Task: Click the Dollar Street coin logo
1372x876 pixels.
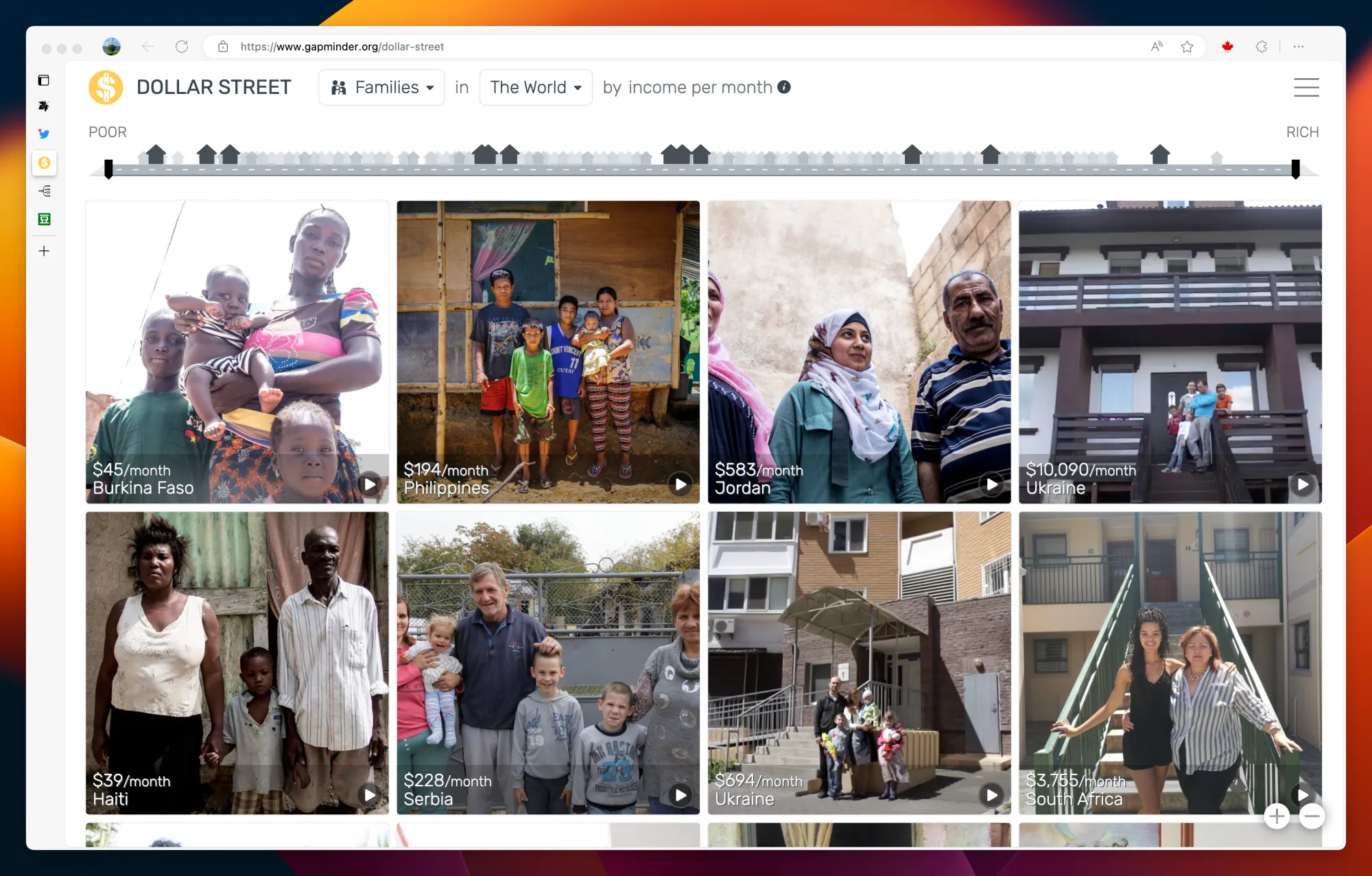Action: click(106, 87)
